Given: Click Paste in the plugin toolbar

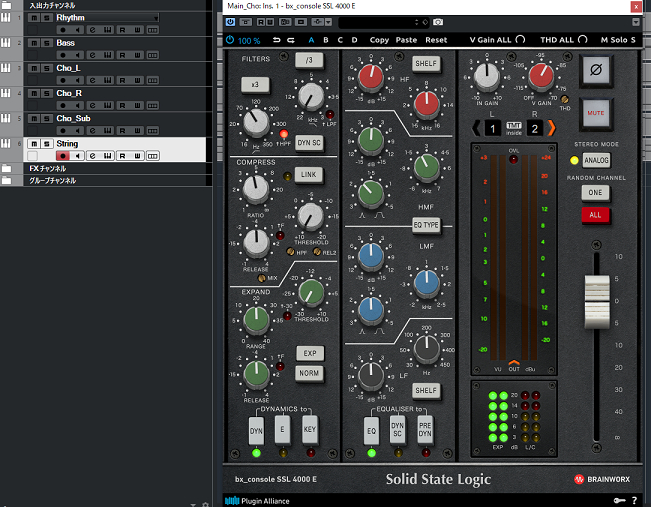Looking at the screenshot, I should [406, 40].
